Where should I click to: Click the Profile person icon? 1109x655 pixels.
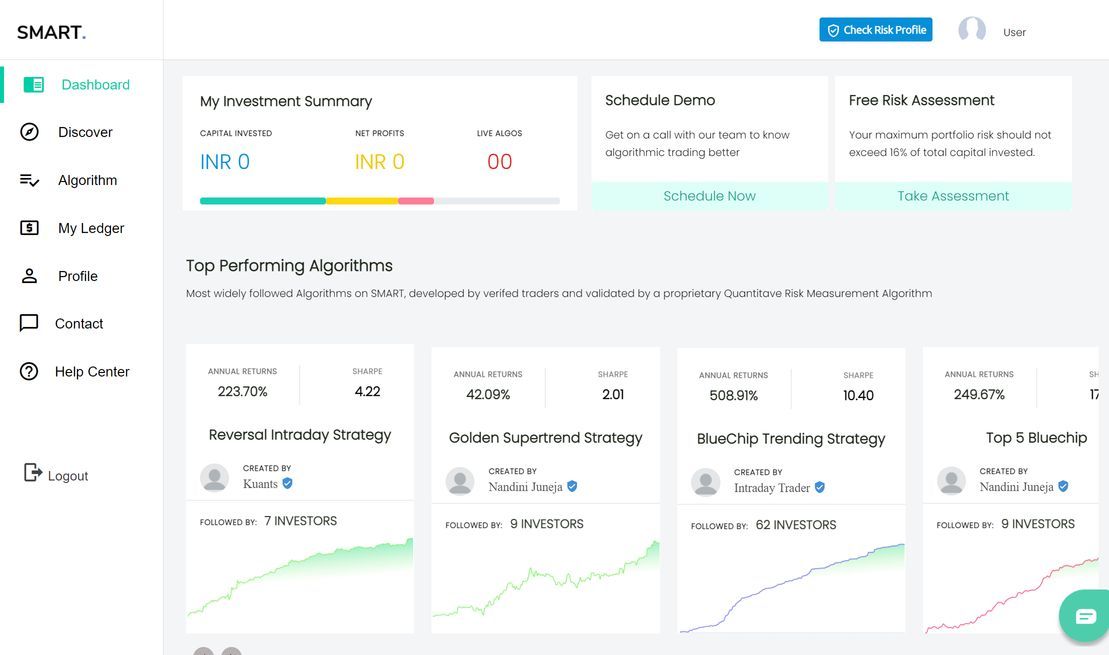tap(29, 276)
